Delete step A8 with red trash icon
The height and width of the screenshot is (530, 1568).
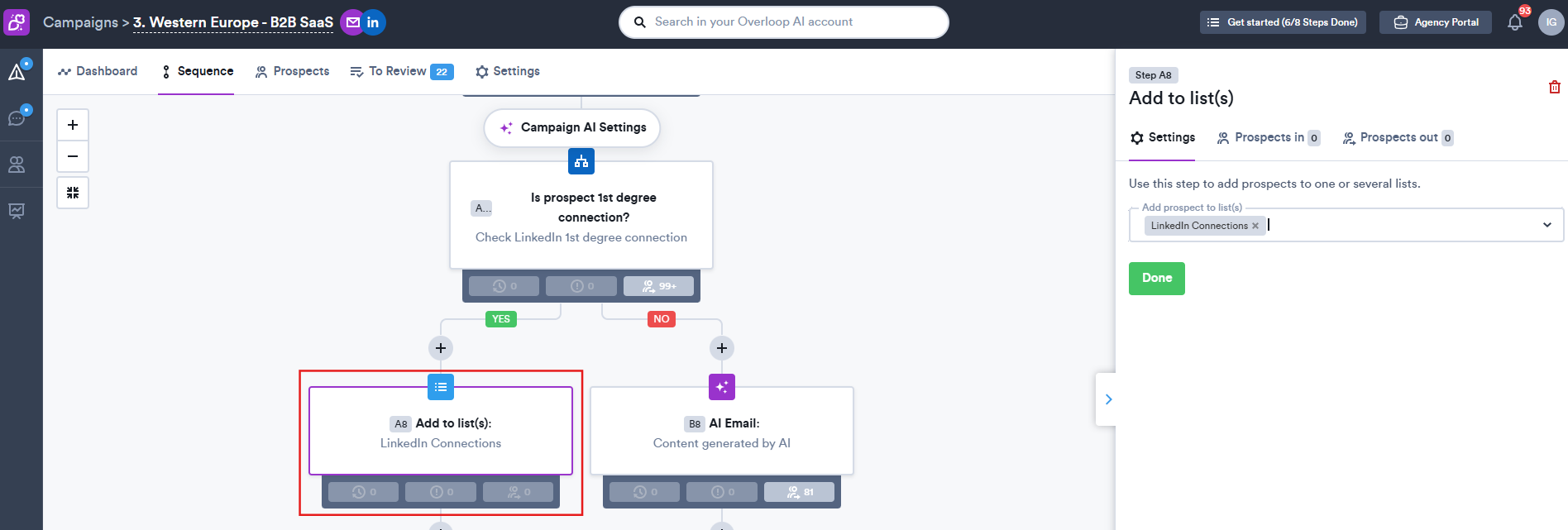[1555, 87]
